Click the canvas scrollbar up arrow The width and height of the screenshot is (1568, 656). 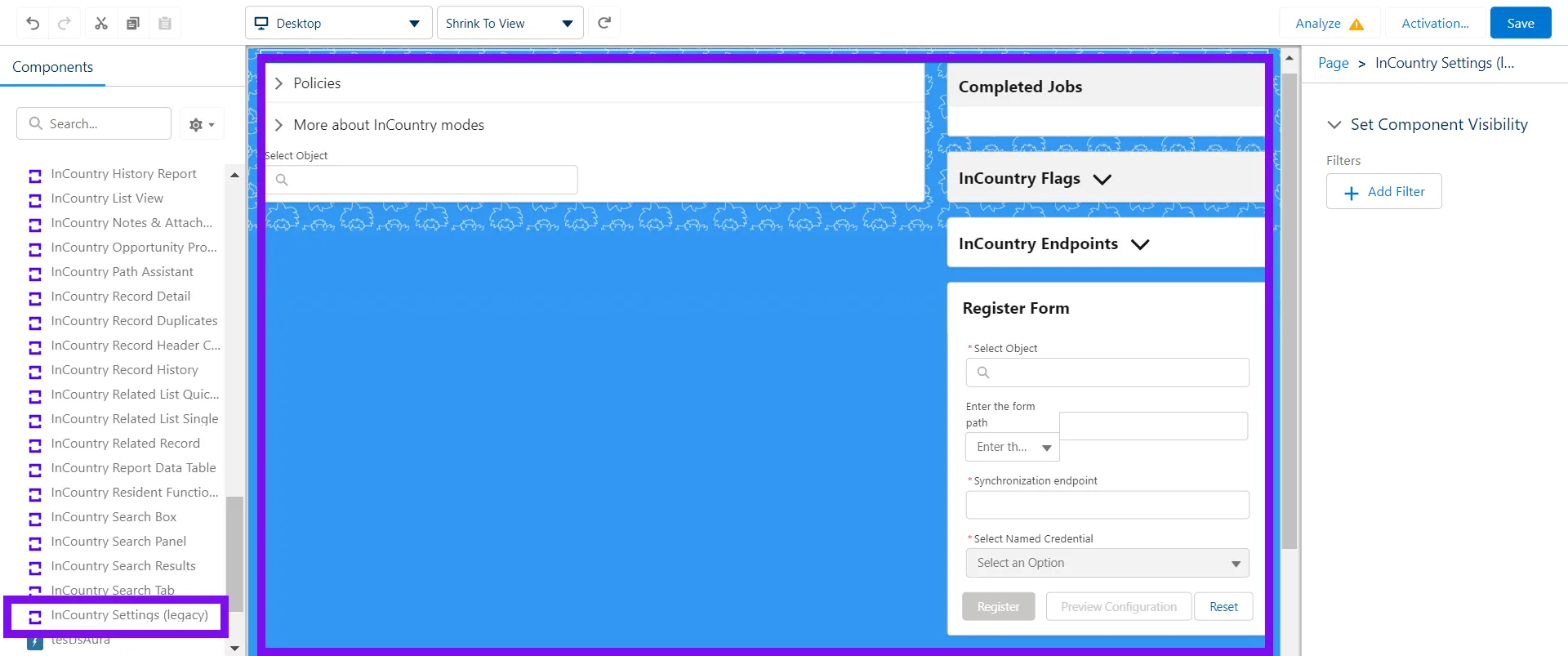coord(1290,58)
